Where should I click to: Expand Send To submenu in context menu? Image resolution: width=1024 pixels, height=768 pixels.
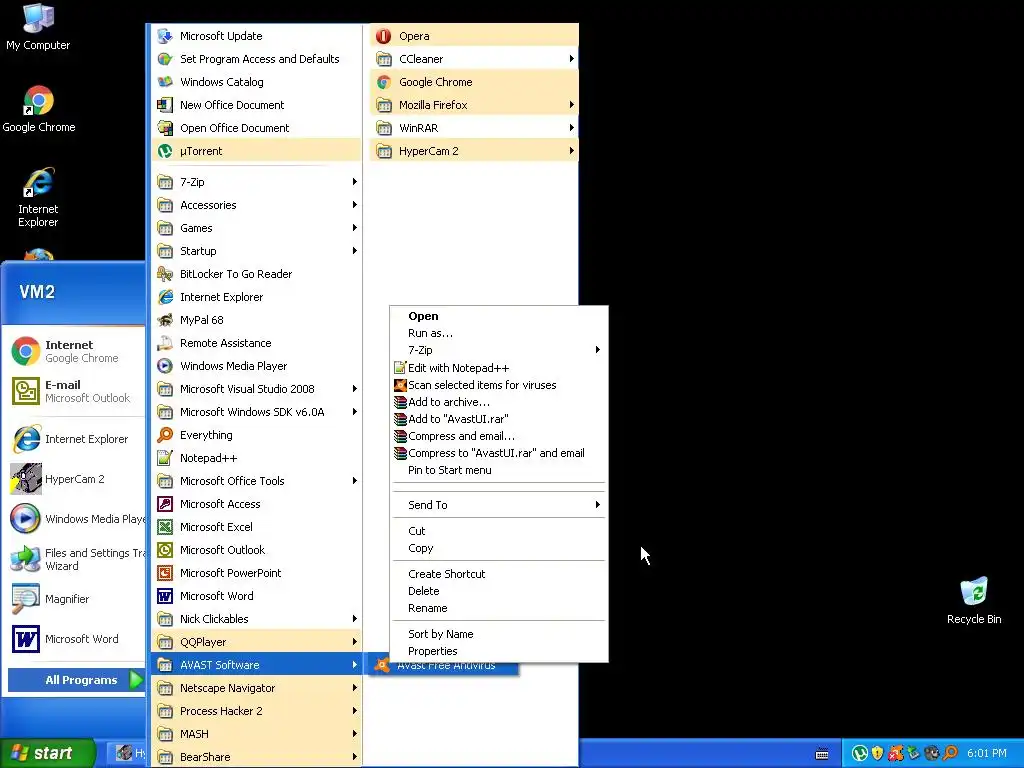(498, 505)
